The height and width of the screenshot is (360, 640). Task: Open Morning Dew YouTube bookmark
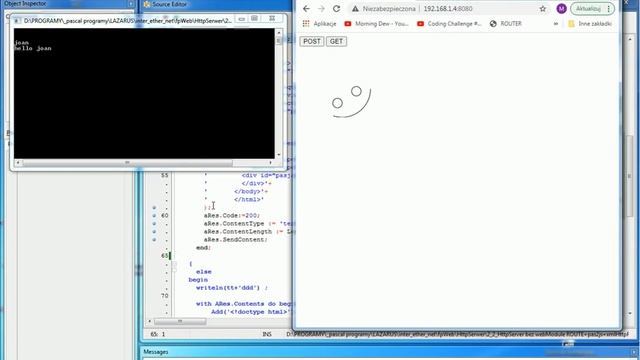[376, 24]
